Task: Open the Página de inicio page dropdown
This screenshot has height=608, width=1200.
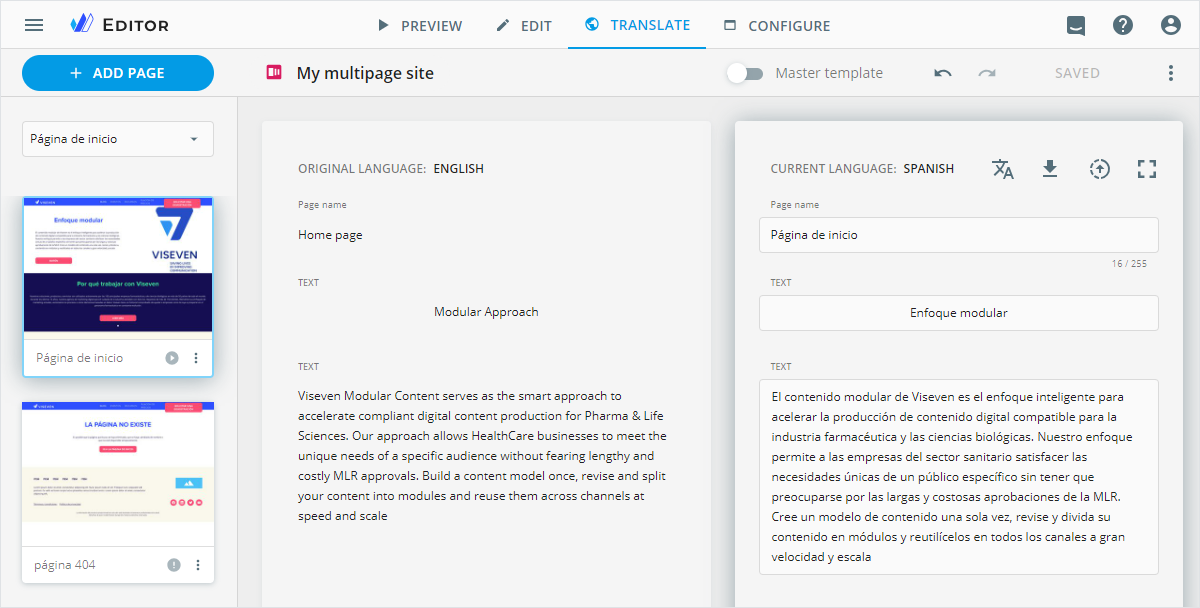Action: [118, 139]
